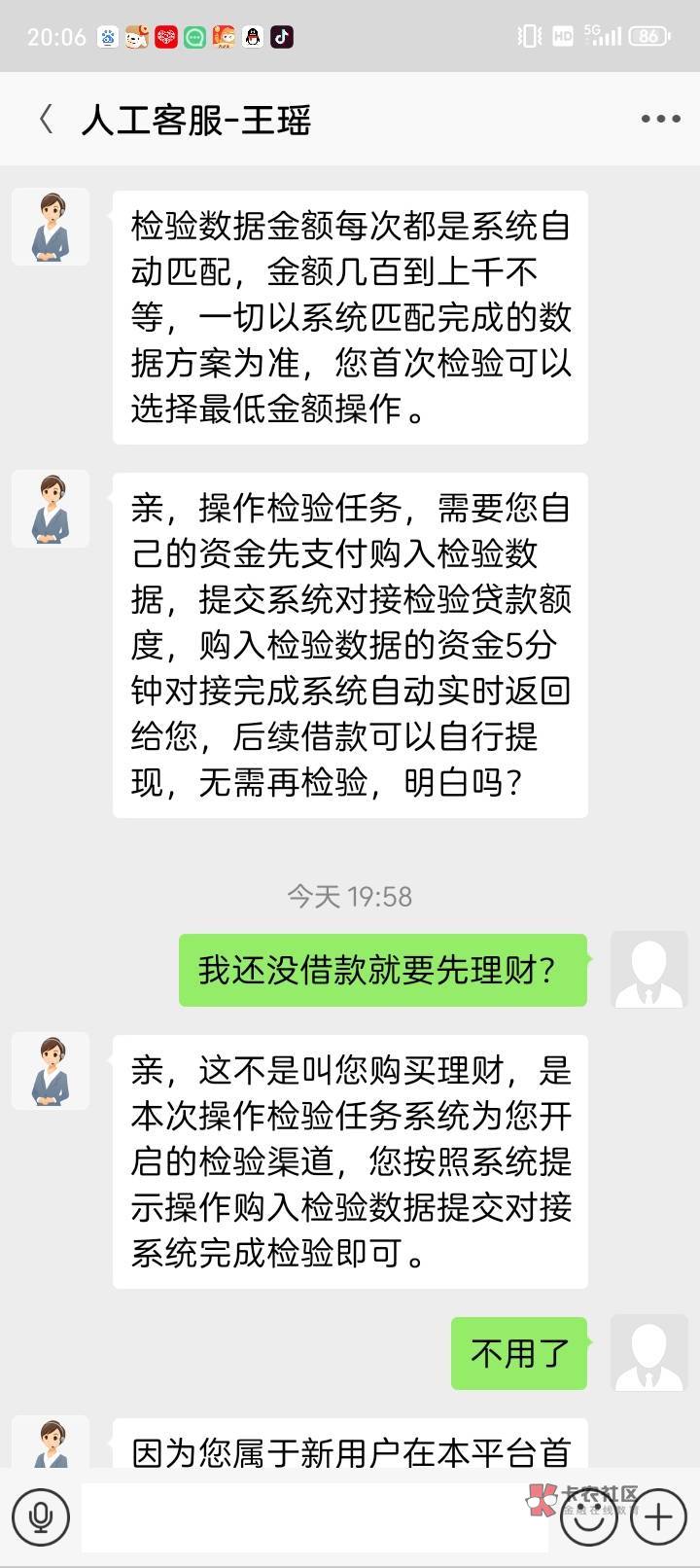Viewport: 700px width, 1568px height.
Task: Open the emoji smiley picker
Action: point(589,1515)
